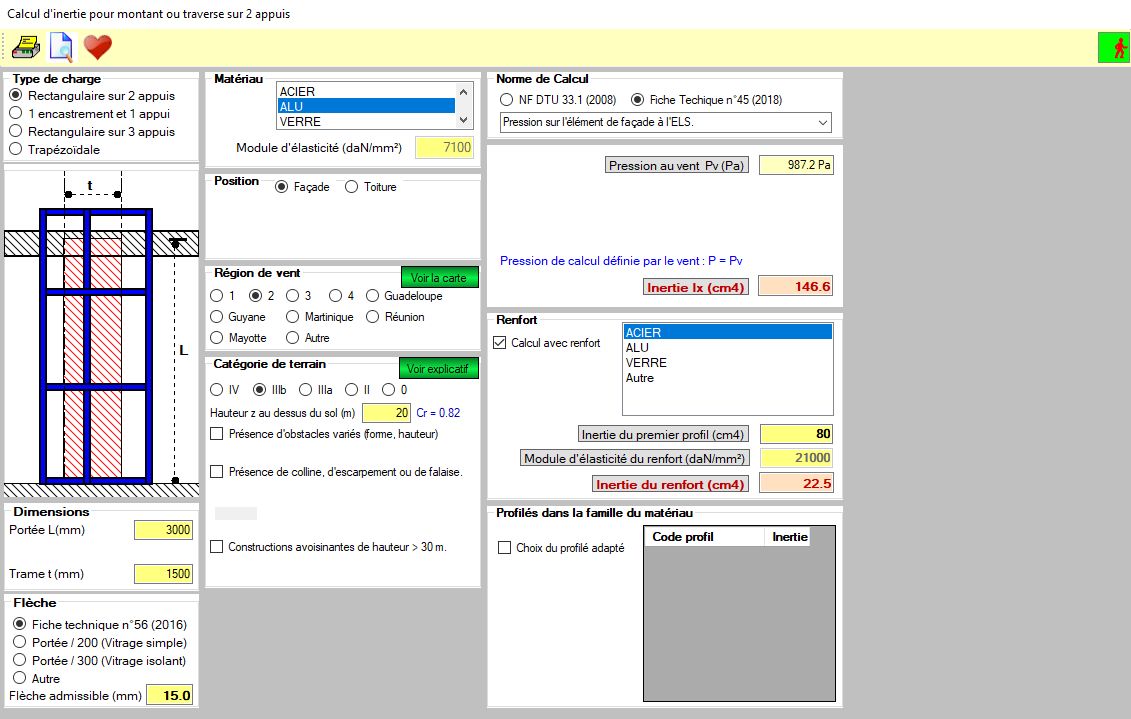Select 'Portée / 300 (Vitrage isolant)' deflection option
The height and width of the screenshot is (719, 1131).
point(19,661)
